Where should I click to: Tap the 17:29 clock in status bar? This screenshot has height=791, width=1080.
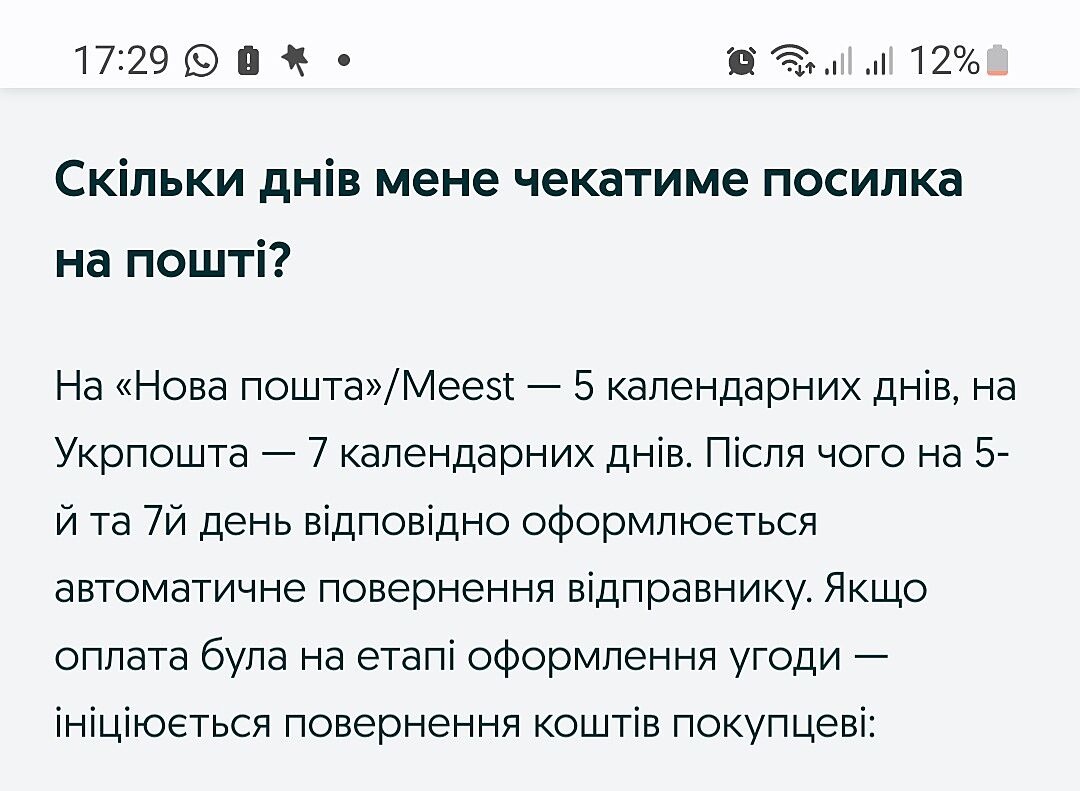coord(122,61)
